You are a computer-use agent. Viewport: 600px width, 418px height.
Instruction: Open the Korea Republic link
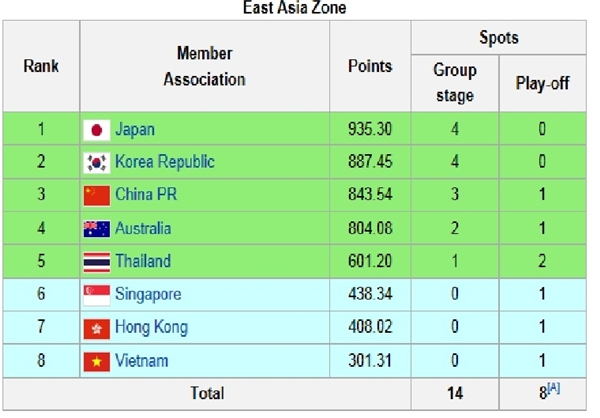coord(165,162)
